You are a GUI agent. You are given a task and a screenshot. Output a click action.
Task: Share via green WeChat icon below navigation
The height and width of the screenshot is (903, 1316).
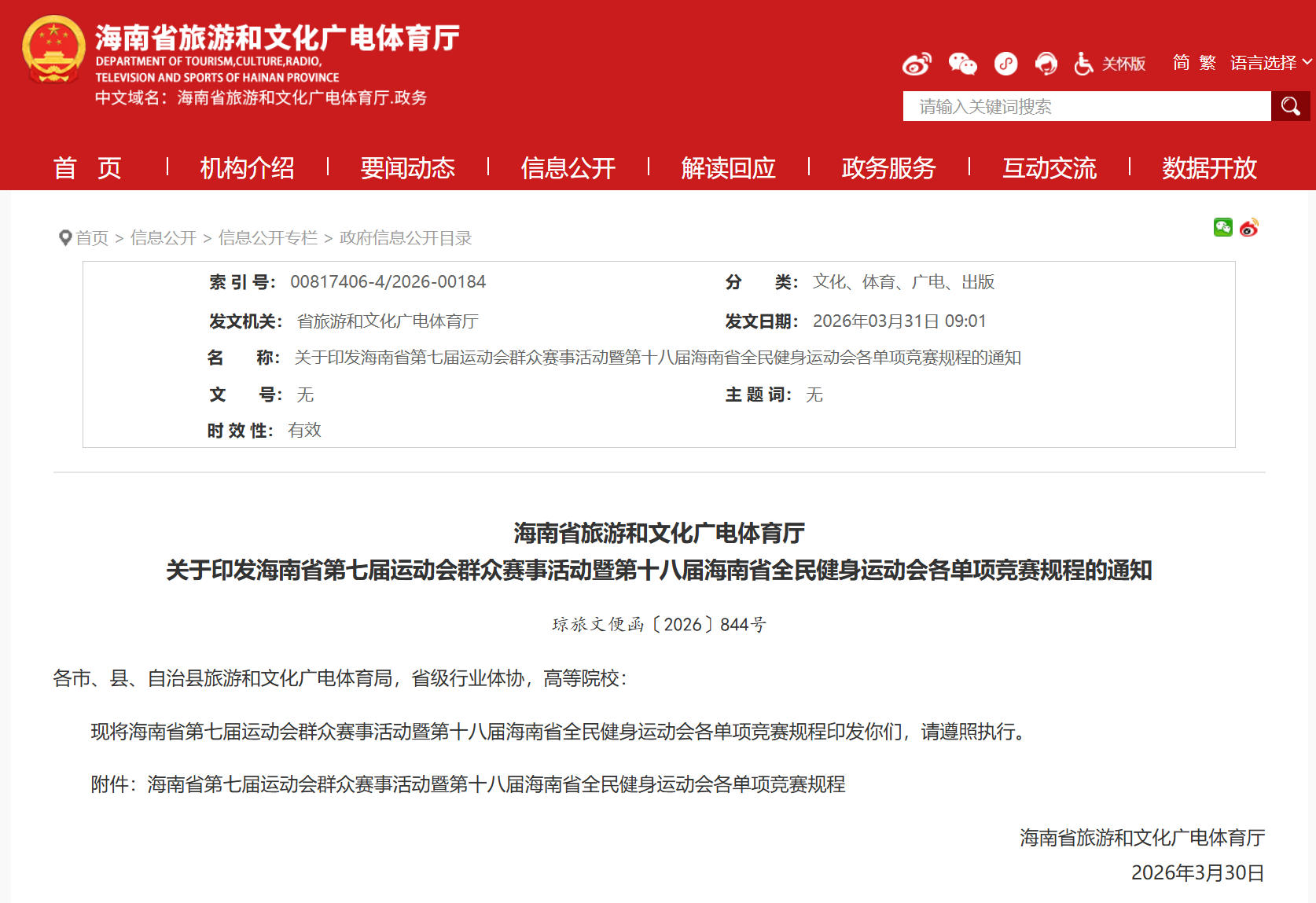pos(1222,228)
